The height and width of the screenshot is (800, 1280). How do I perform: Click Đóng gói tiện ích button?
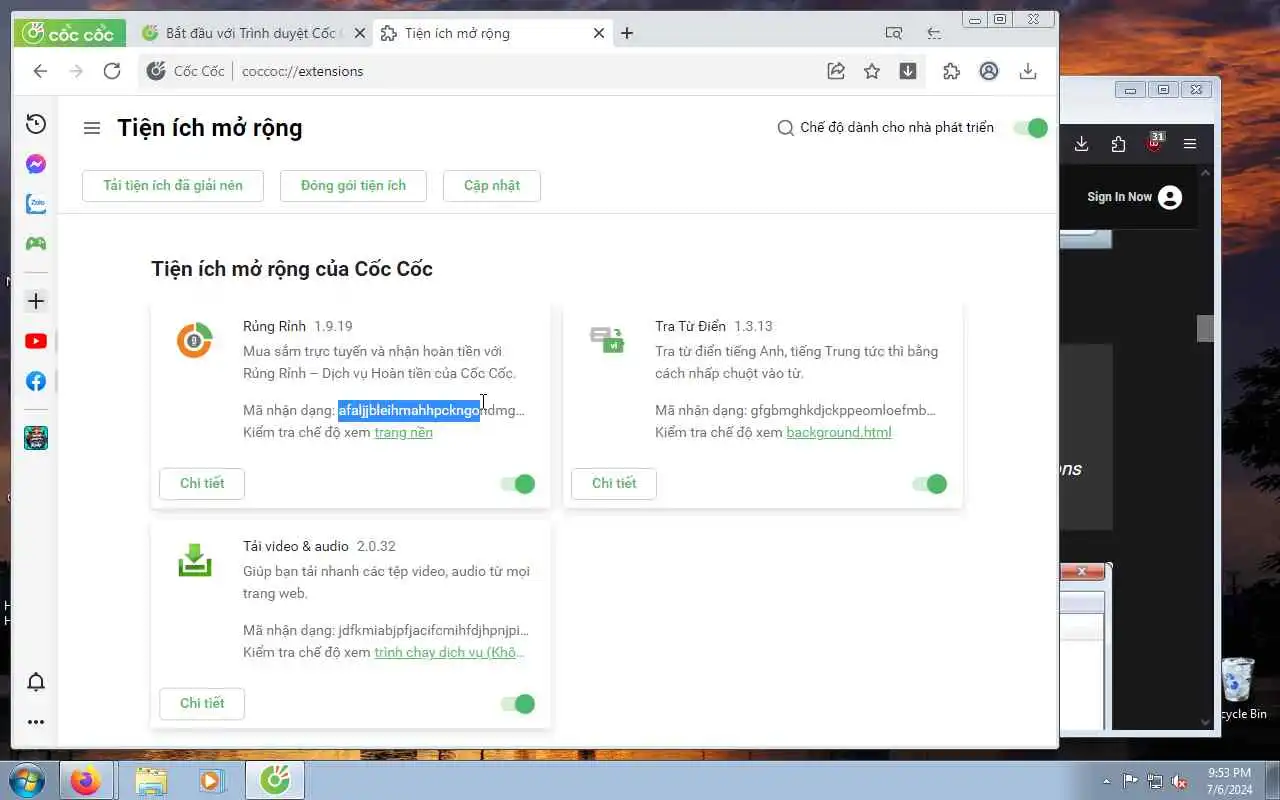coord(353,185)
